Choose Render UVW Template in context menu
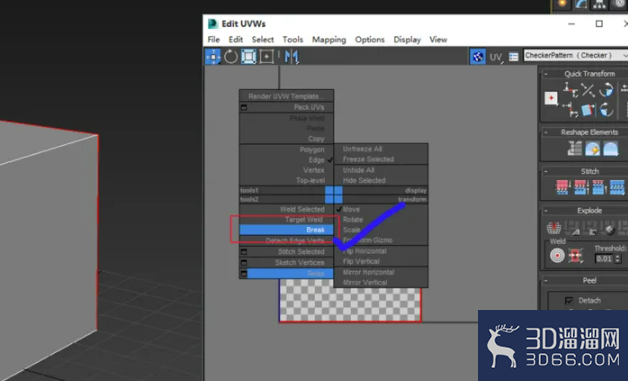Image resolution: width=628 pixels, height=381 pixels. 286,96
